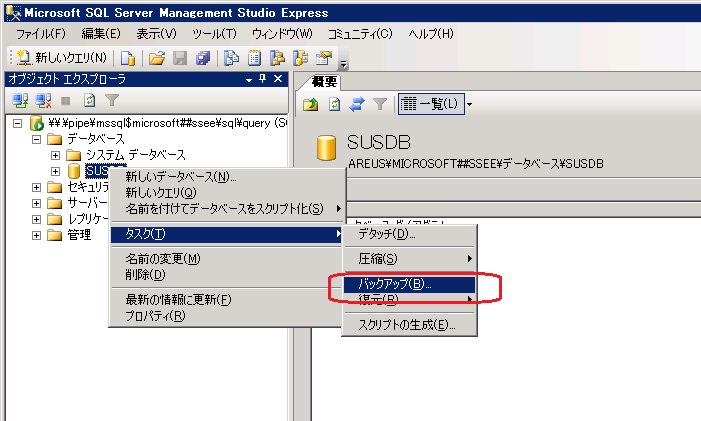Click the summary page icon in the toolbar
701x421 pixels.
(x=254, y=58)
